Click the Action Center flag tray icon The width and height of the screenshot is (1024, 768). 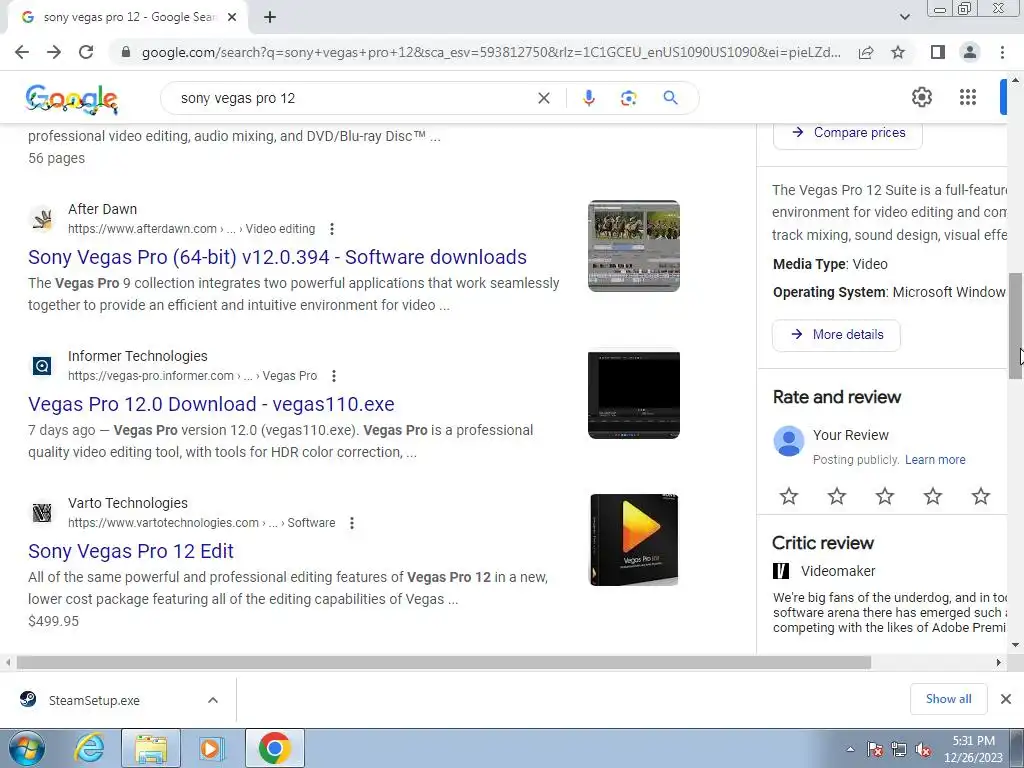tap(875, 750)
